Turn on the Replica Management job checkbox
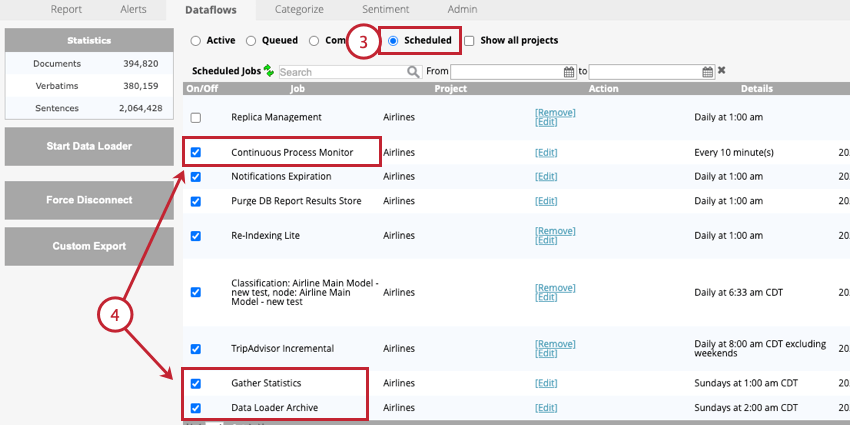Viewport: 850px width, 425px height. (x=196, y=118)
